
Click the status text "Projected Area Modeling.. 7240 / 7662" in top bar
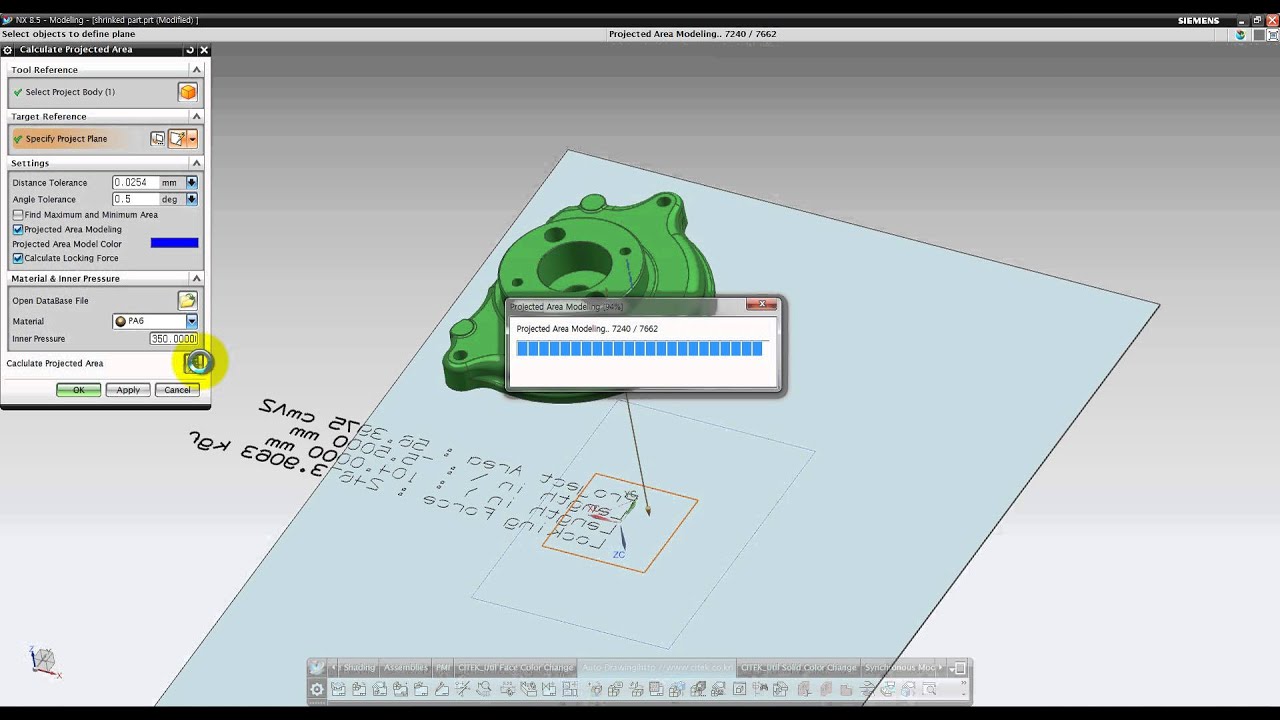click(x=692, y=34)
